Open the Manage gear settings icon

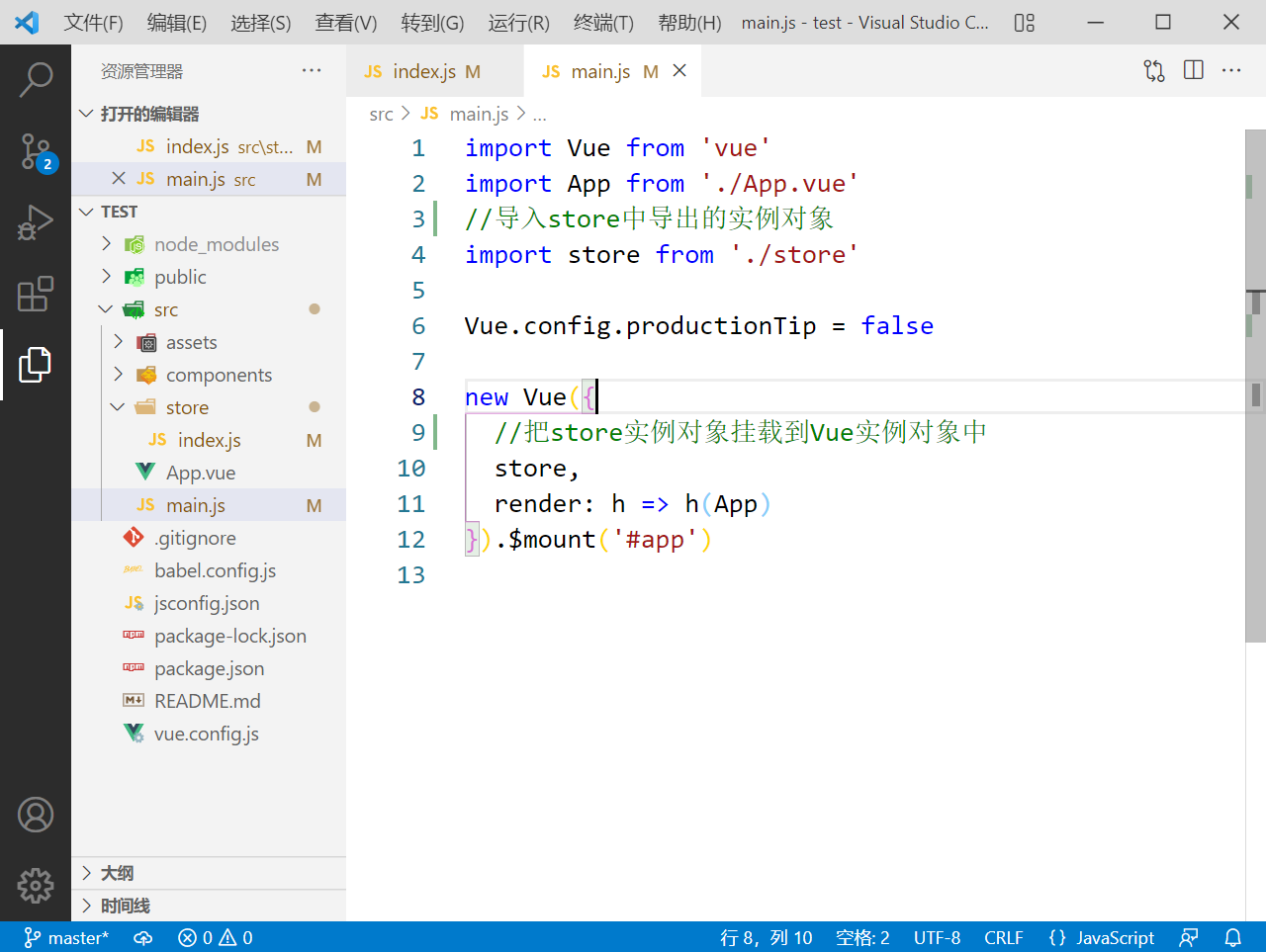(x=36, y=885)
